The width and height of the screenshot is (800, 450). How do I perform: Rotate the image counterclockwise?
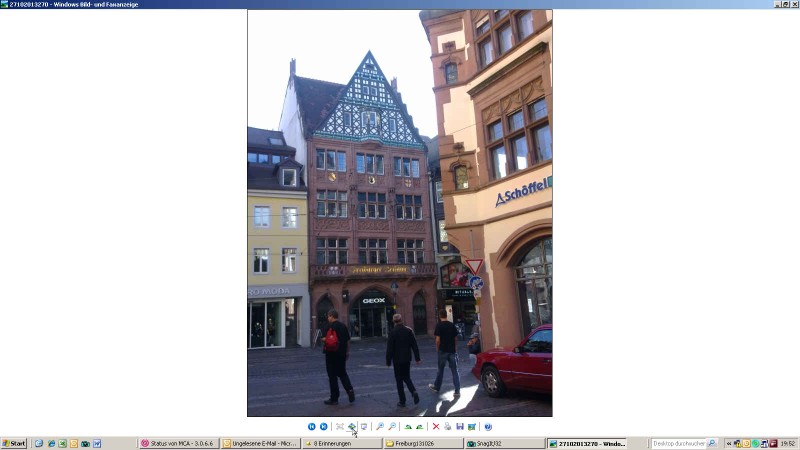[420, 427]
